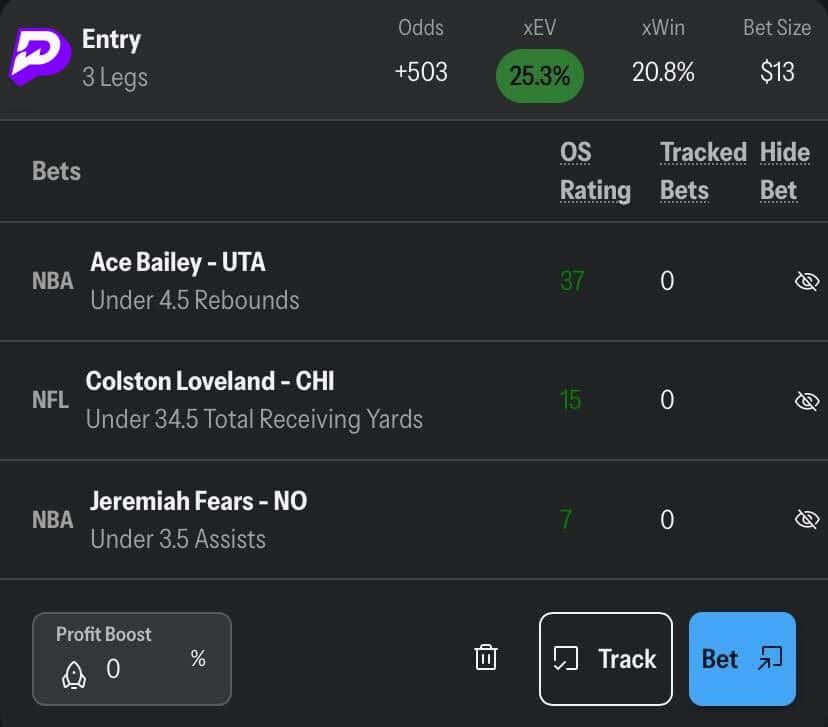Click the Entry 3 Legs title
The width and height of the screenshot is (828, 727).
pyautogui.click(x=114, y=57)
